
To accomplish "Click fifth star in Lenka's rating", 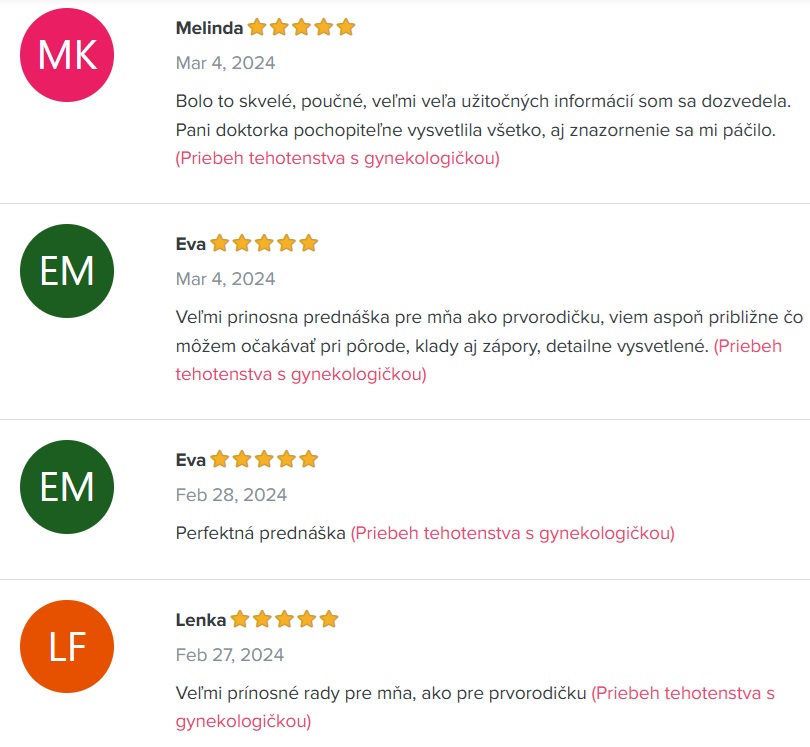I will pyautogui.click(x=329, y=619).
